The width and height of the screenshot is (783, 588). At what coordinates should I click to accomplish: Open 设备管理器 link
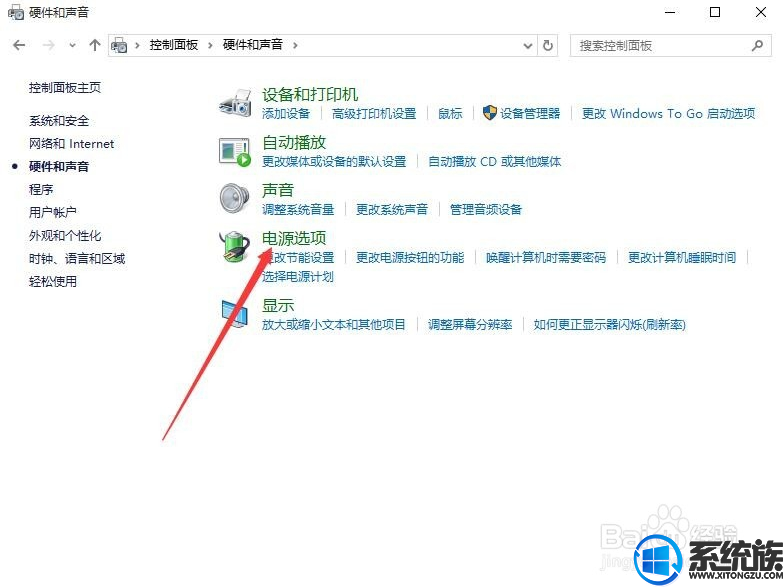[x=530, y=113]
